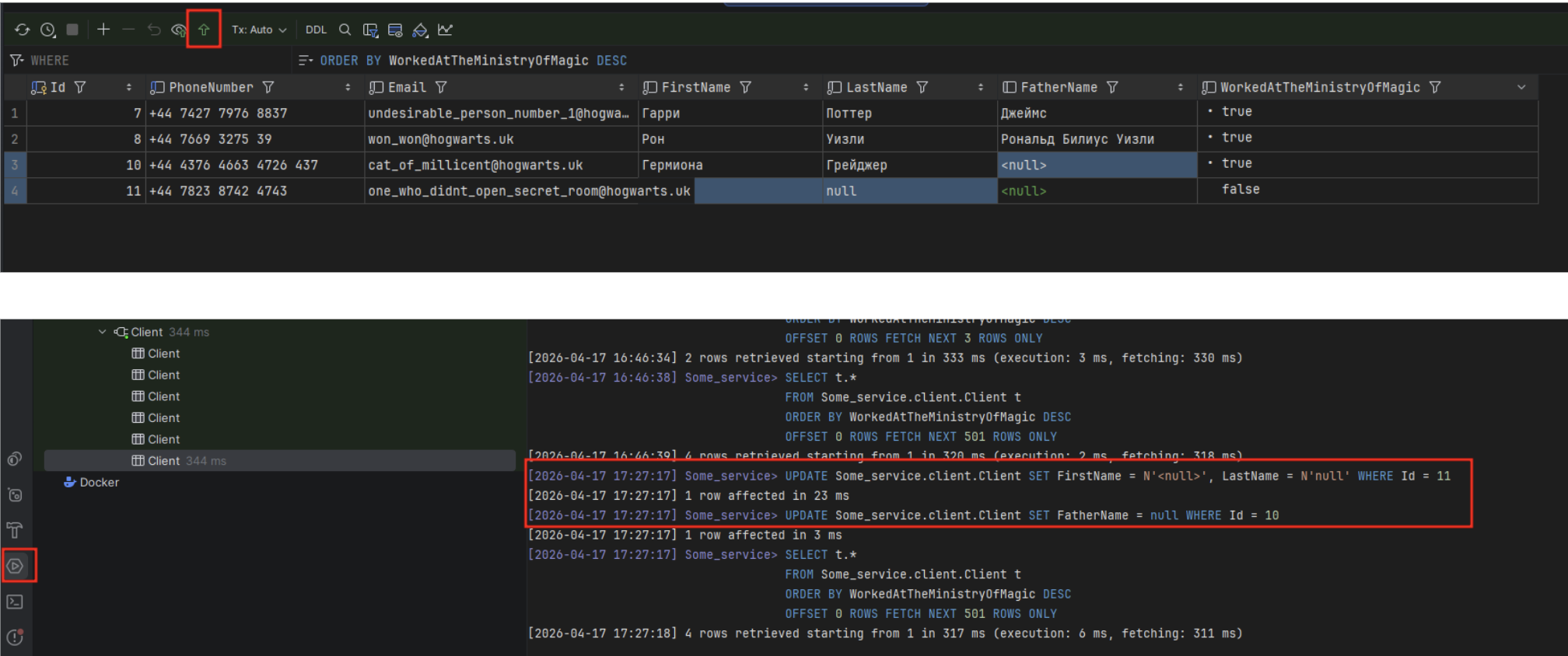The width and height of the screenshot is (1568, 656).
Task: Open the ORDER BY sort icon menu
Action: [x=306, y=60]
